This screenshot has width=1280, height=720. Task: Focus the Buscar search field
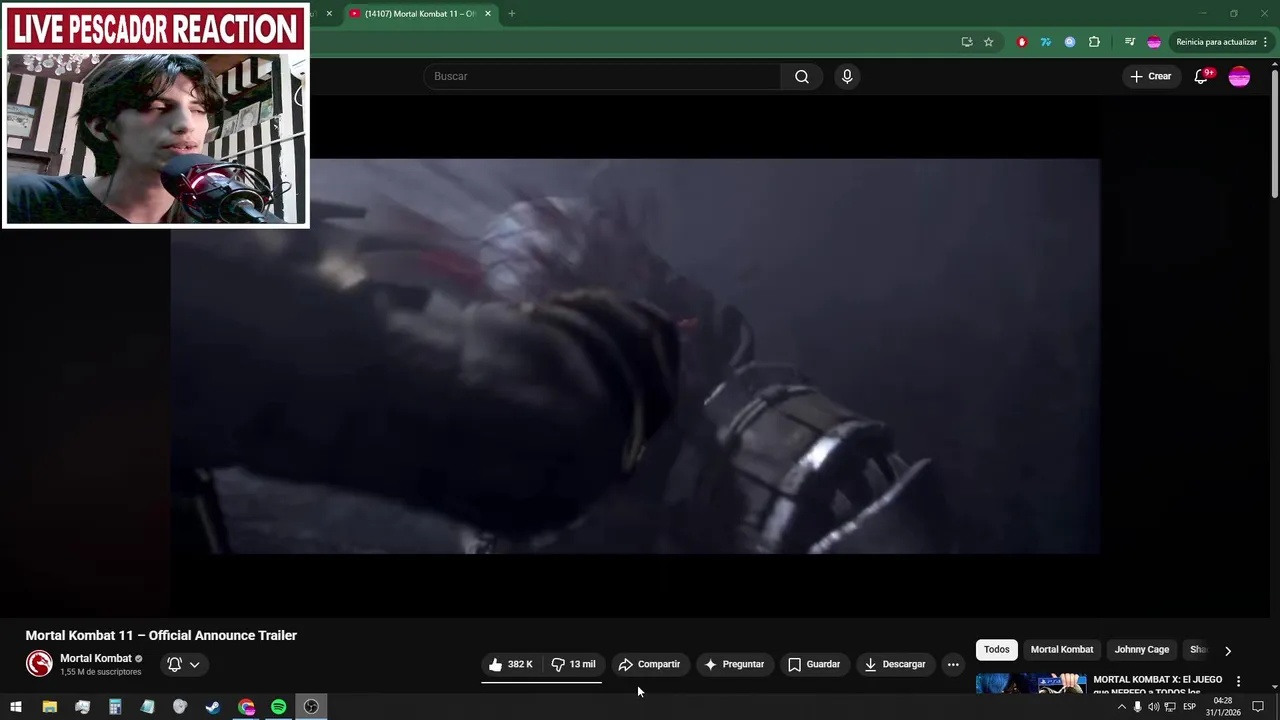point(604,77)
